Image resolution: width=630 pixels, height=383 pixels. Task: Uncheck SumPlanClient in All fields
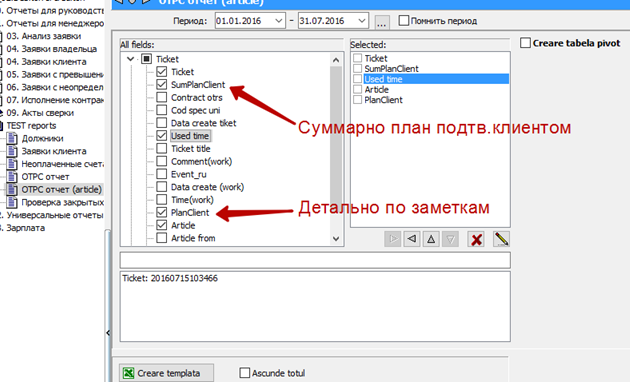[162, 85]
